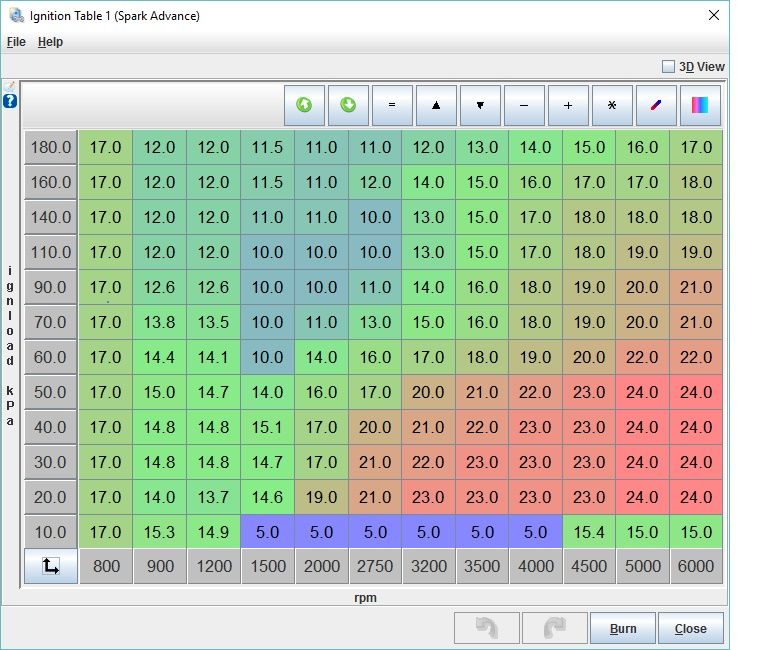Viewport: 768px width, 650px height.
Task: Click the blue help question mark icon
Action: pos(10,101)
